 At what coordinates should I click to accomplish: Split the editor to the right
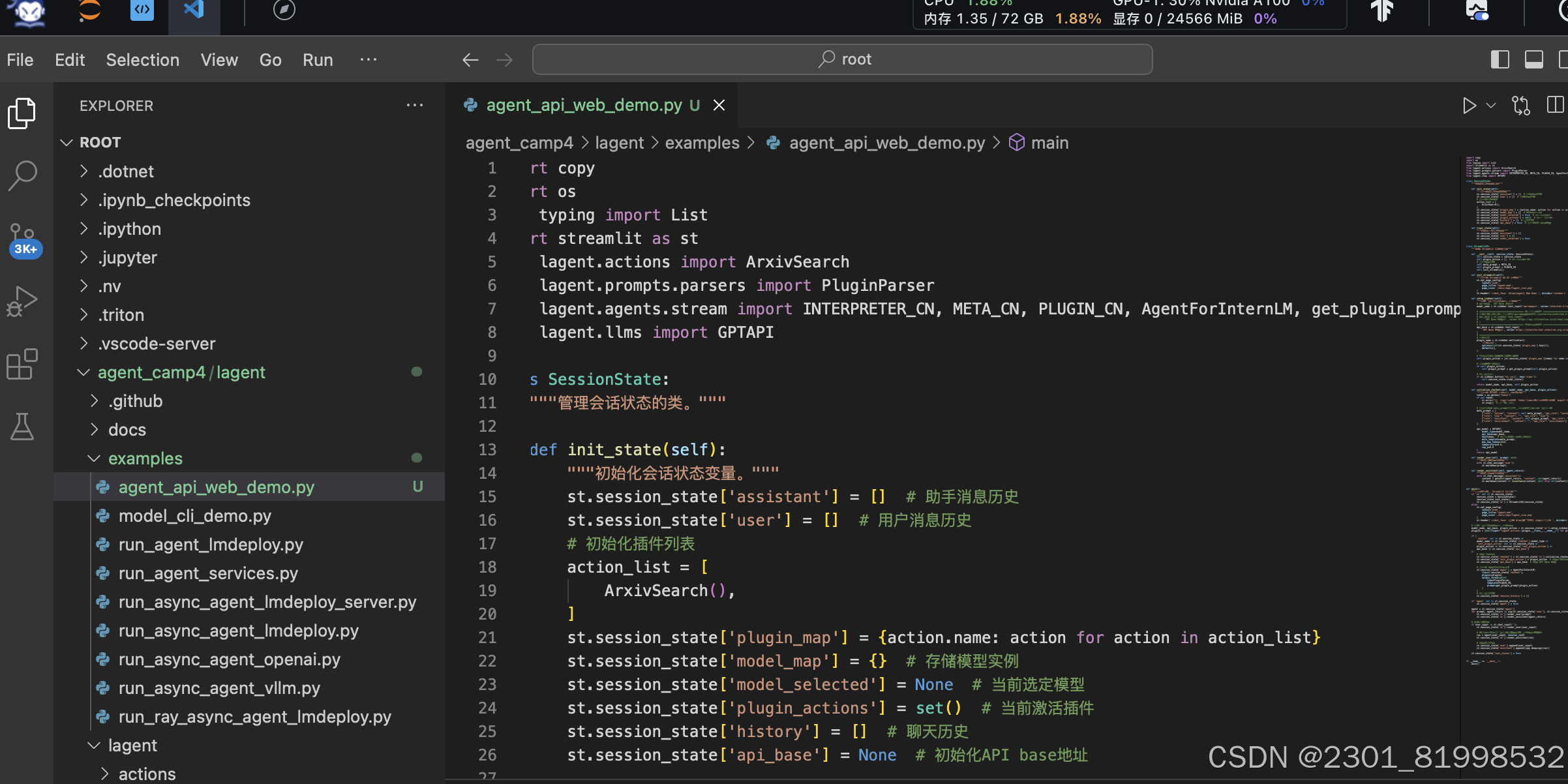[1555, 106]
